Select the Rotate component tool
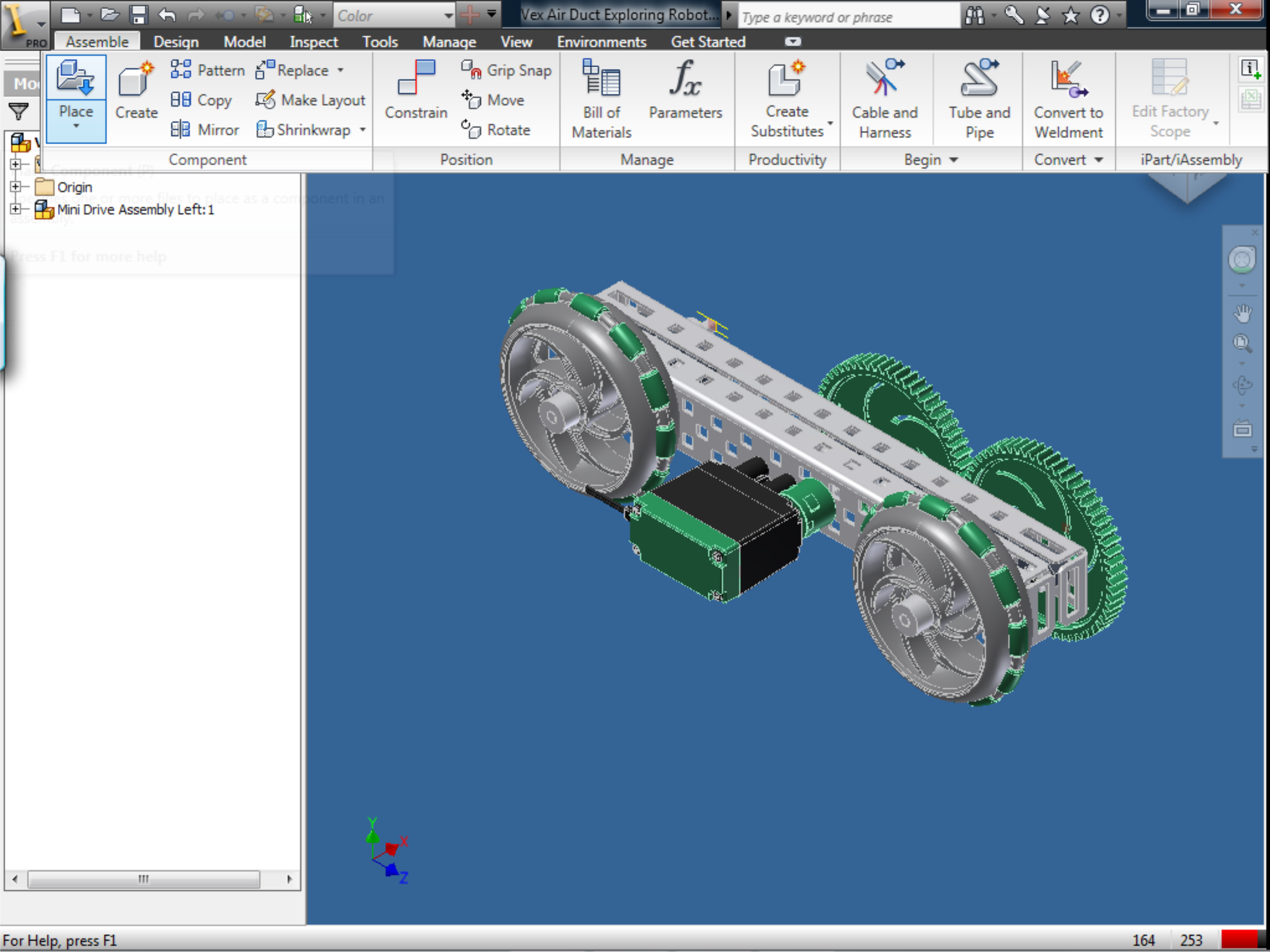This screenshot has width=1270, height=952. pyautogui.click(x=495, y=130)
